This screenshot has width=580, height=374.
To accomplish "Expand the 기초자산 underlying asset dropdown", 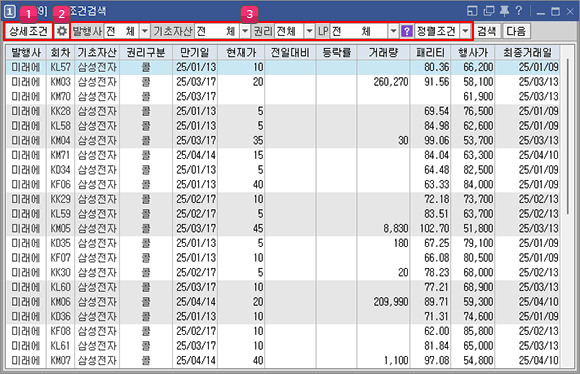I will (x=245, y=31).
